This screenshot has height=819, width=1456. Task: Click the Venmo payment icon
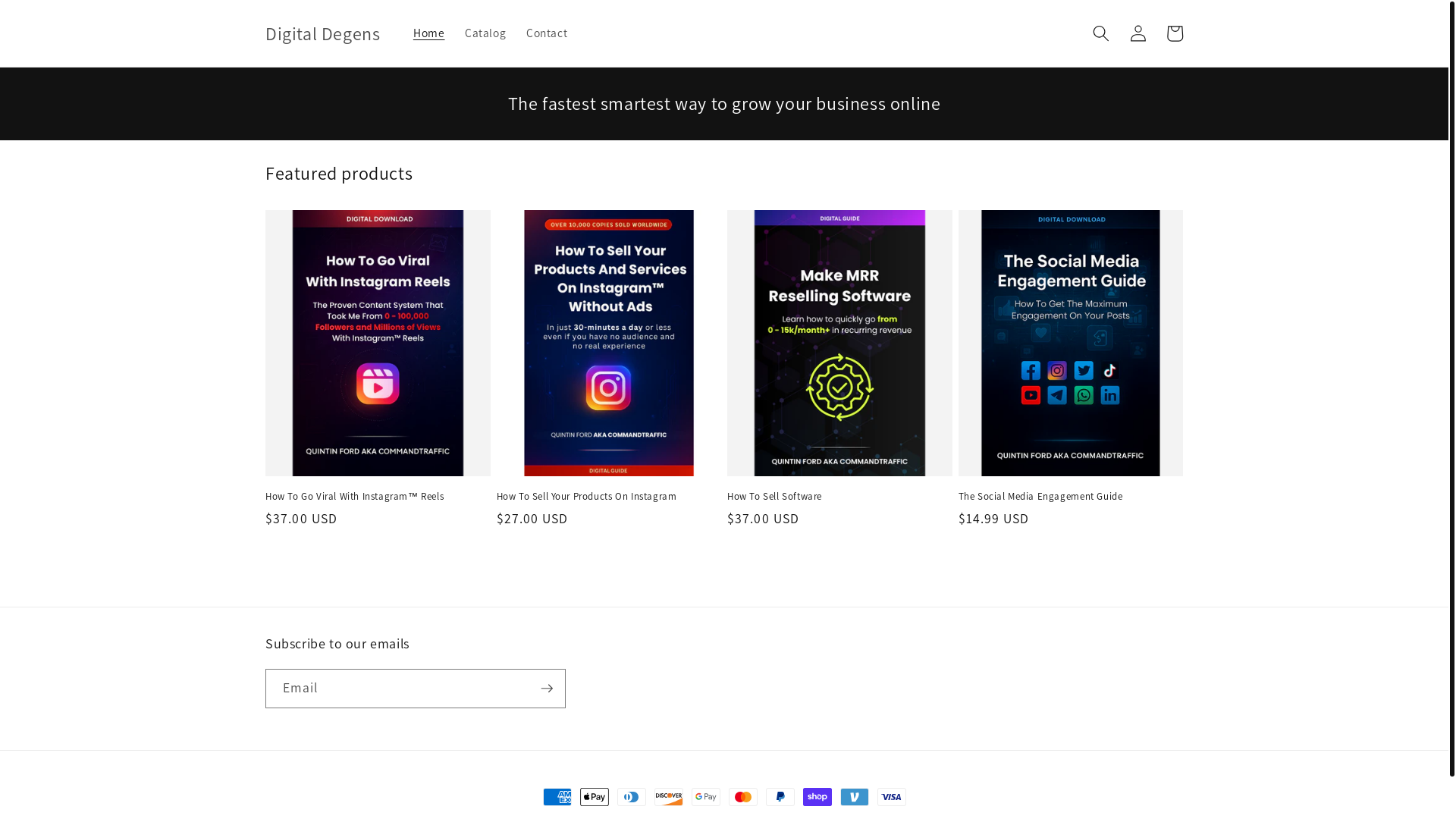(x=855, y=797)
